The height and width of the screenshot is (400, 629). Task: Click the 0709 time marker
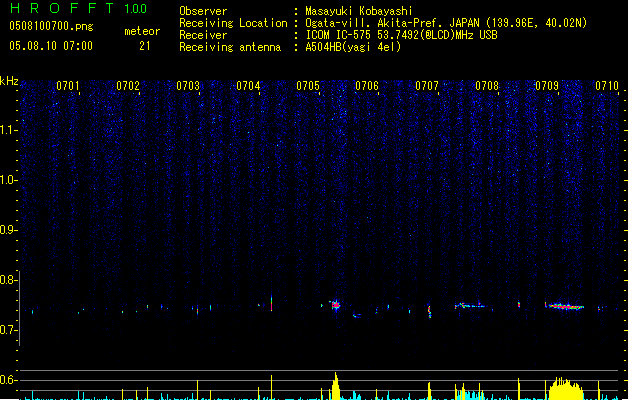pos(547,86)
